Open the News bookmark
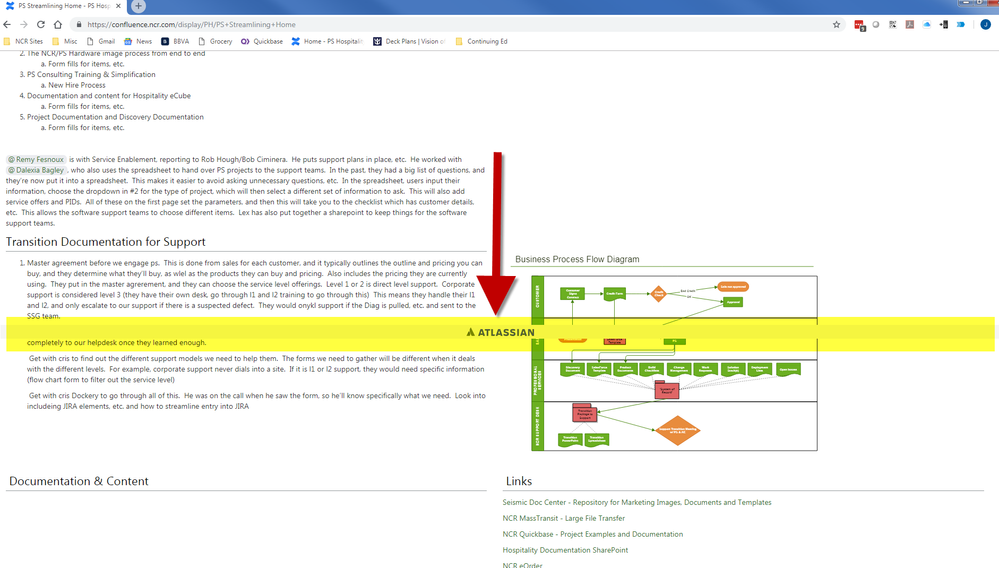 [x=138, y=41]
